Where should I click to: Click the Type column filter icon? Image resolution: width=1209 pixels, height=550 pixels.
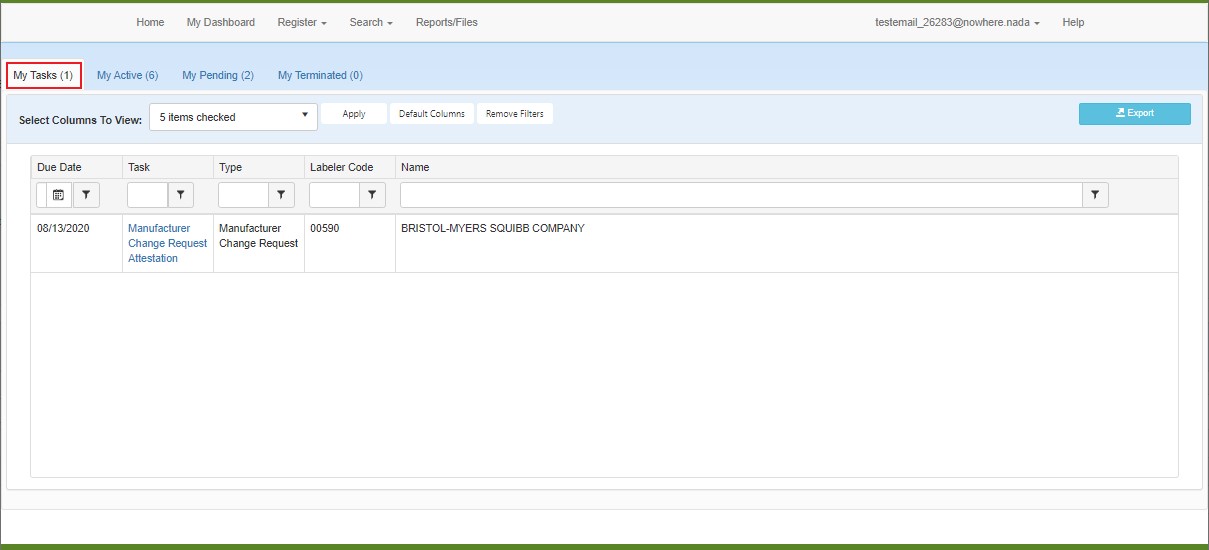(282, 195)
